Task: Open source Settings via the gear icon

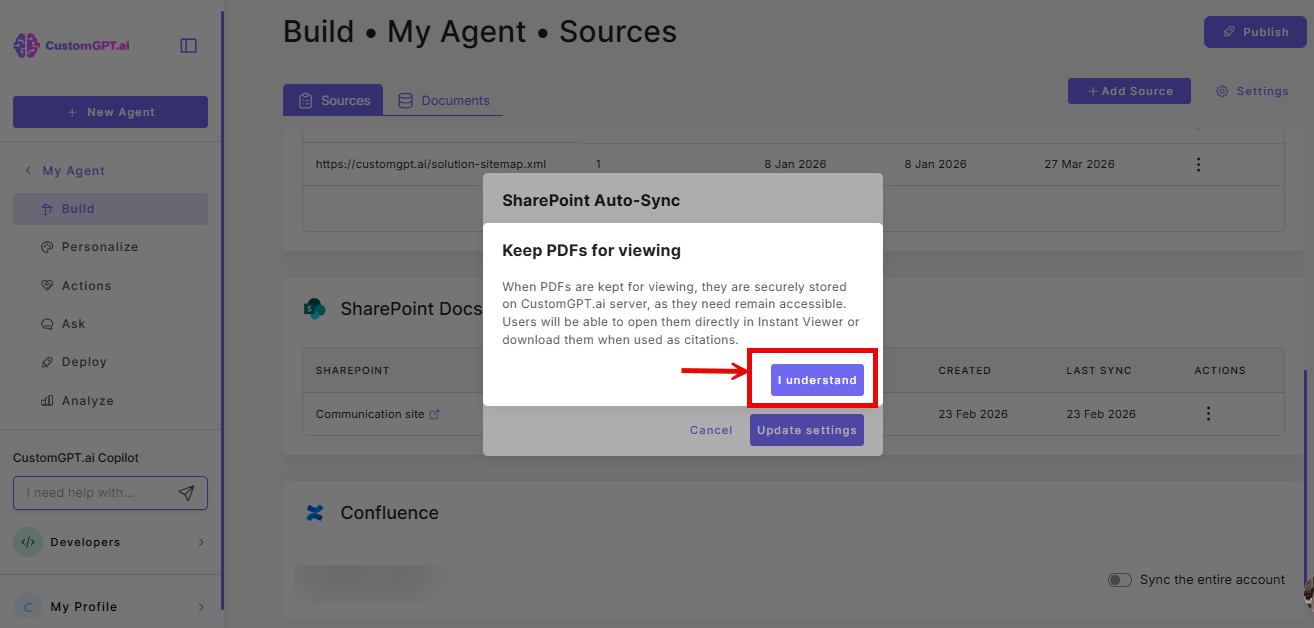Action: coord(1221,90)
